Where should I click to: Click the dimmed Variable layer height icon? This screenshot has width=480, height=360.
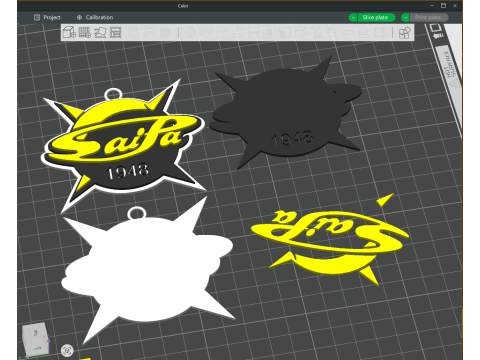[165, 33]
